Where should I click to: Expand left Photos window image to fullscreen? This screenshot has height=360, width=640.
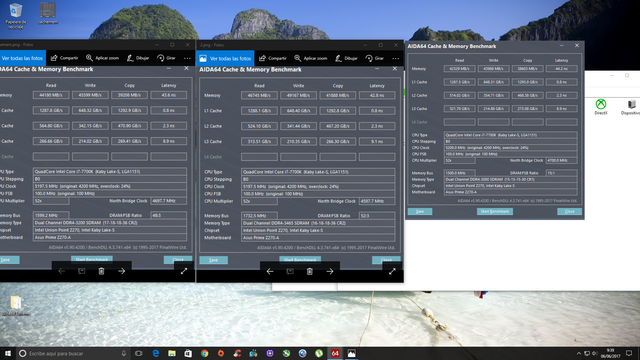(184, 271)
